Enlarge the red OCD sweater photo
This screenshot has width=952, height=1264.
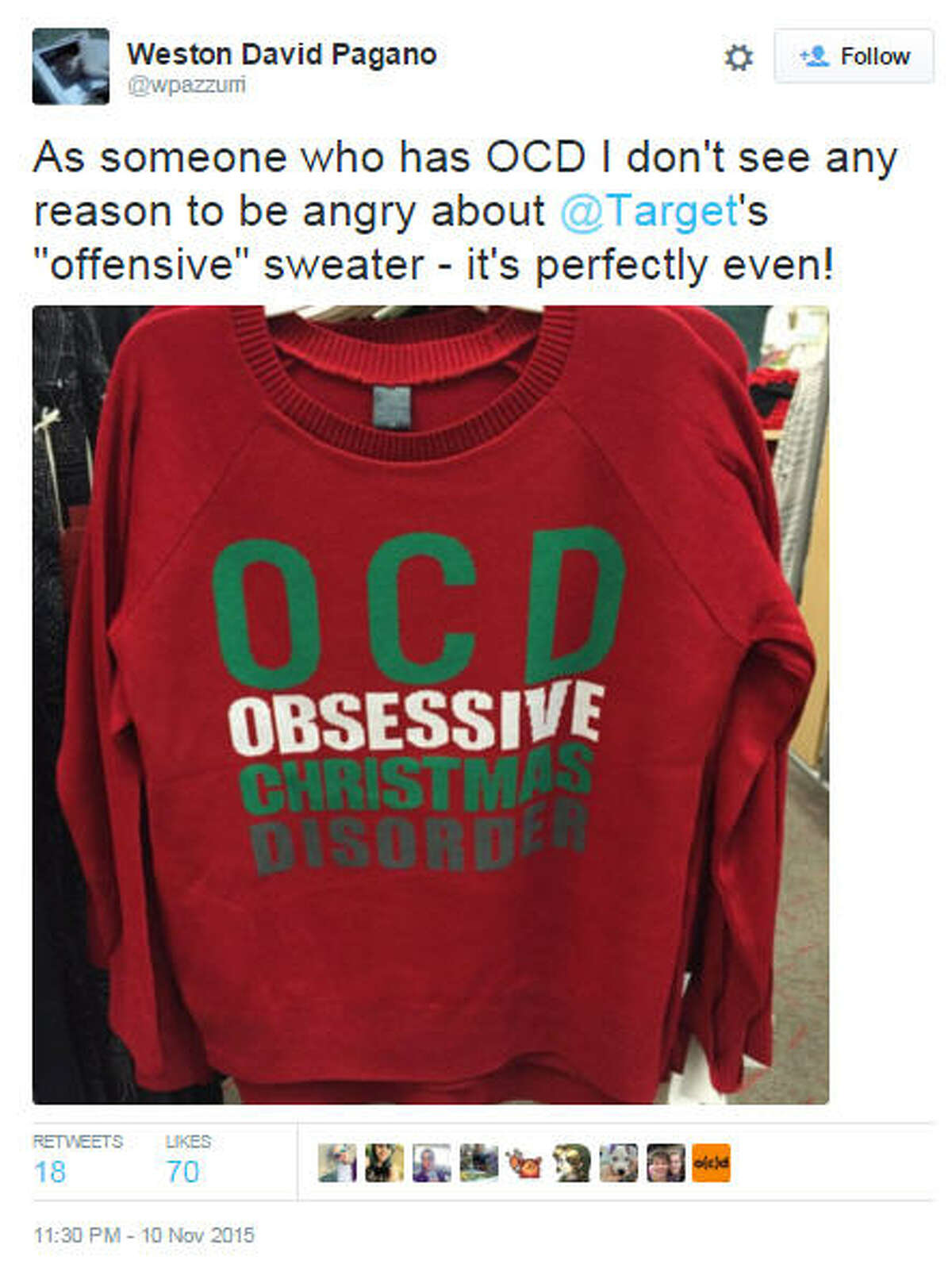(x=431, y=705)
